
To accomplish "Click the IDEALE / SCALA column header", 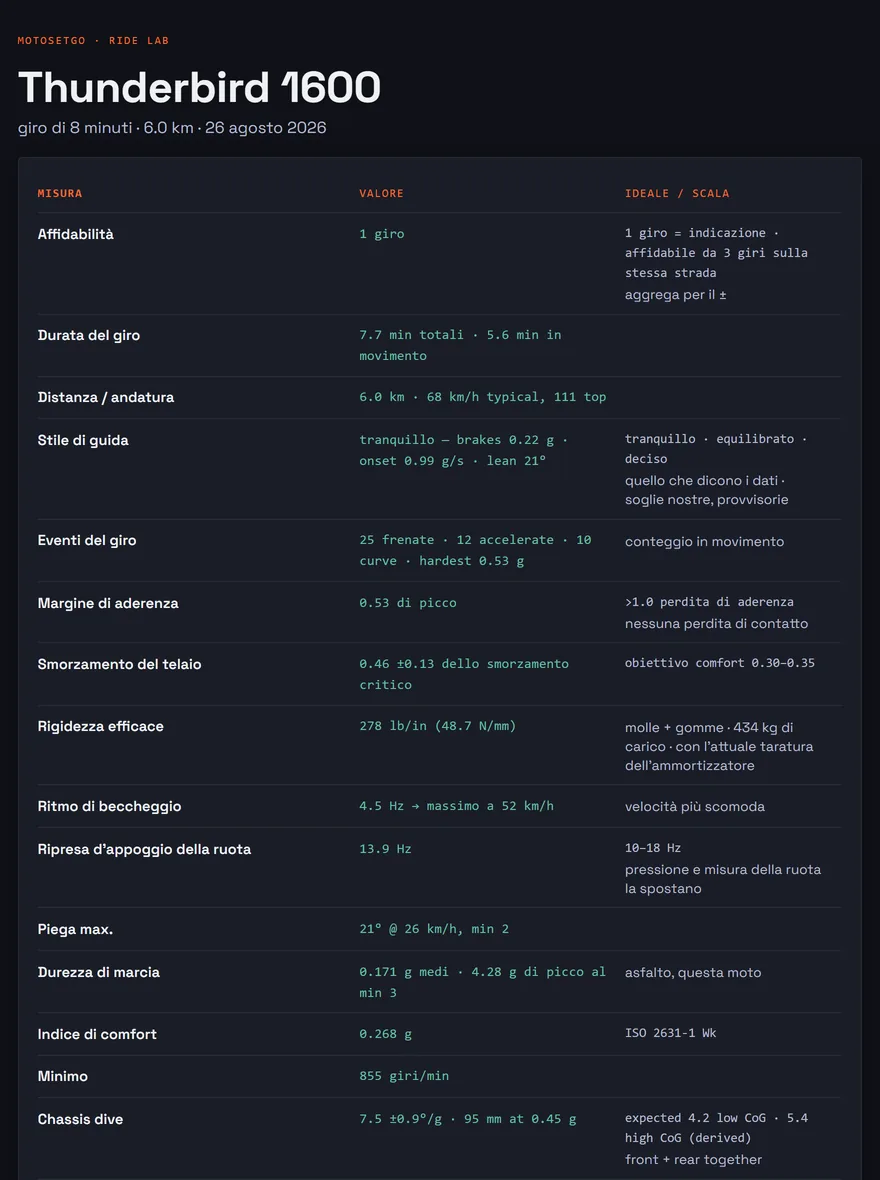I will click(x=677, y=193).
